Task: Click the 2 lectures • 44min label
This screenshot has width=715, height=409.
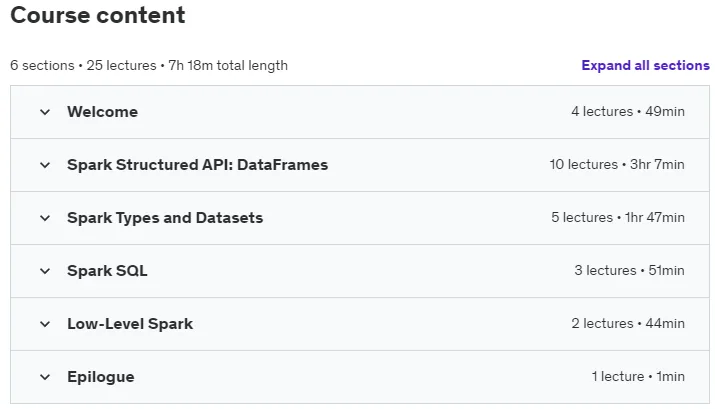Action: click(628, 323)
